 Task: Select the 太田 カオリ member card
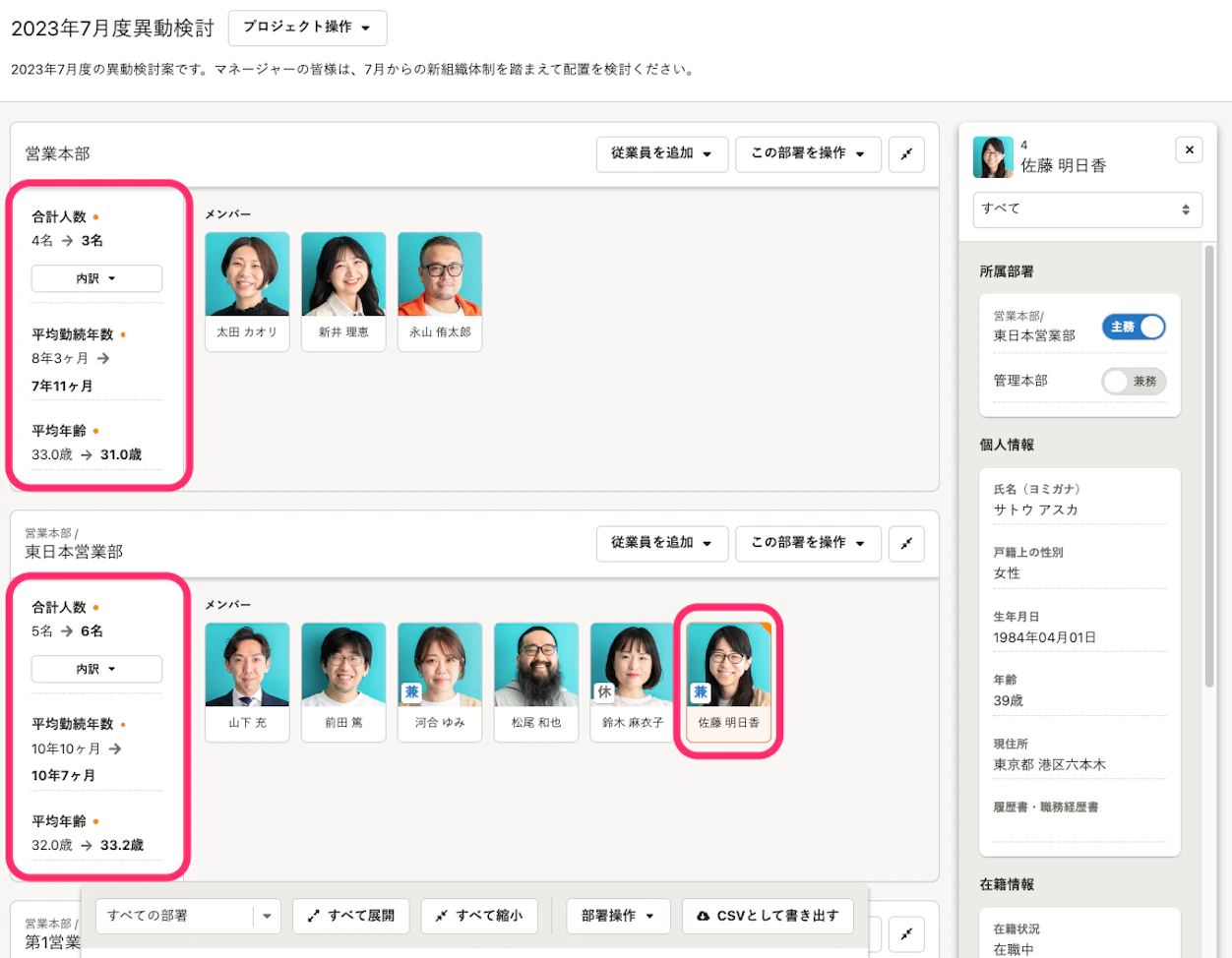coord(247,290)
